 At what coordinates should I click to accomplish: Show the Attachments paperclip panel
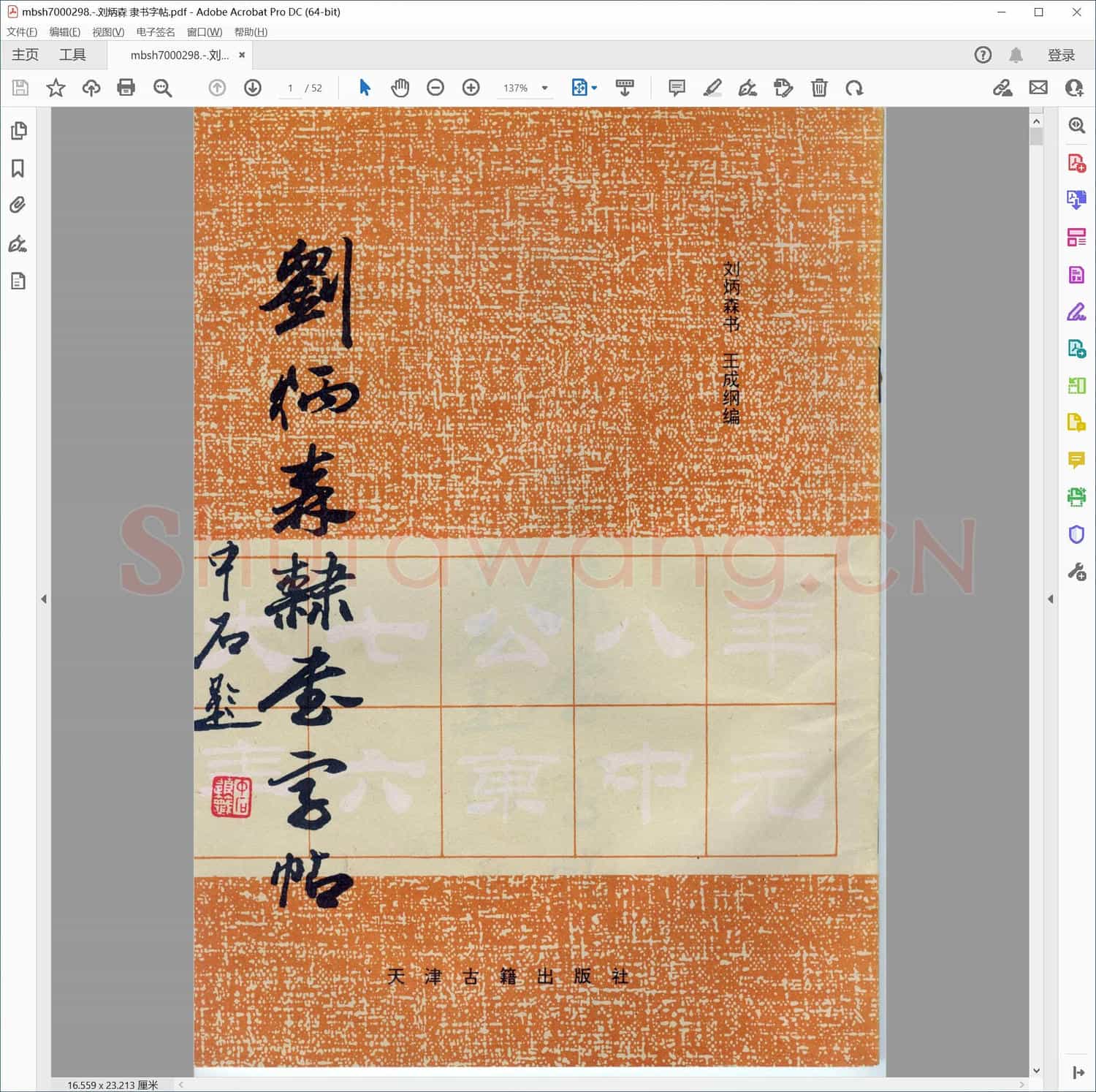coord(19,205)
